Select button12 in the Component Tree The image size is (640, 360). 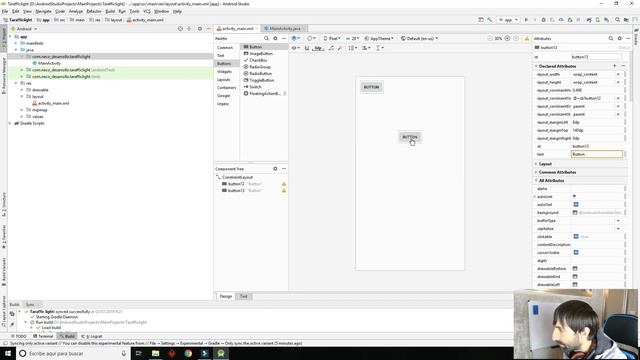[236, 184]
